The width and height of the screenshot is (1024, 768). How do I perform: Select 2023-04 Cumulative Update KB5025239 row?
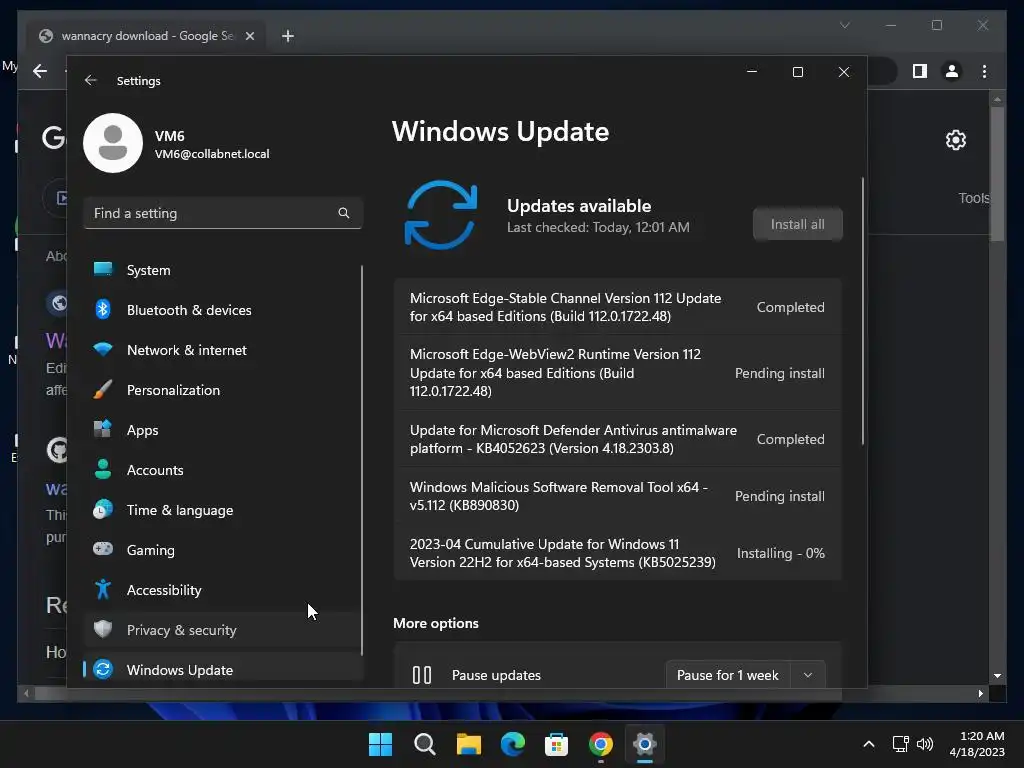(x=617, y=552)
